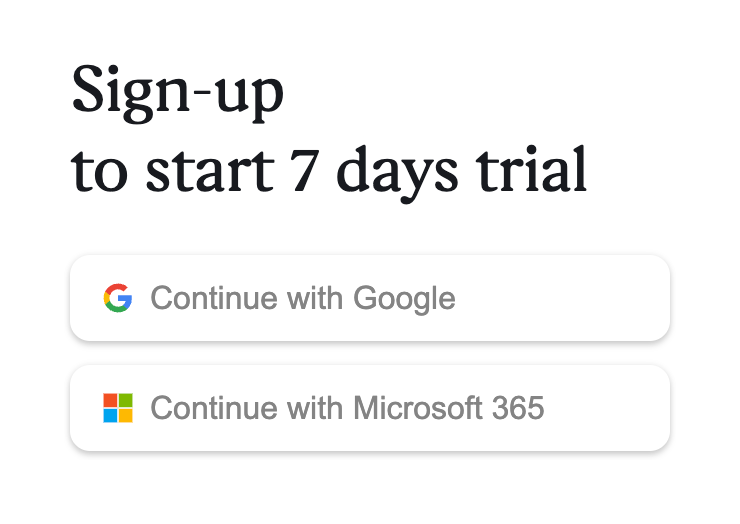740x524 pixels.
Task: Click the 'Sign-up' heading text
Action: [178, 93]
